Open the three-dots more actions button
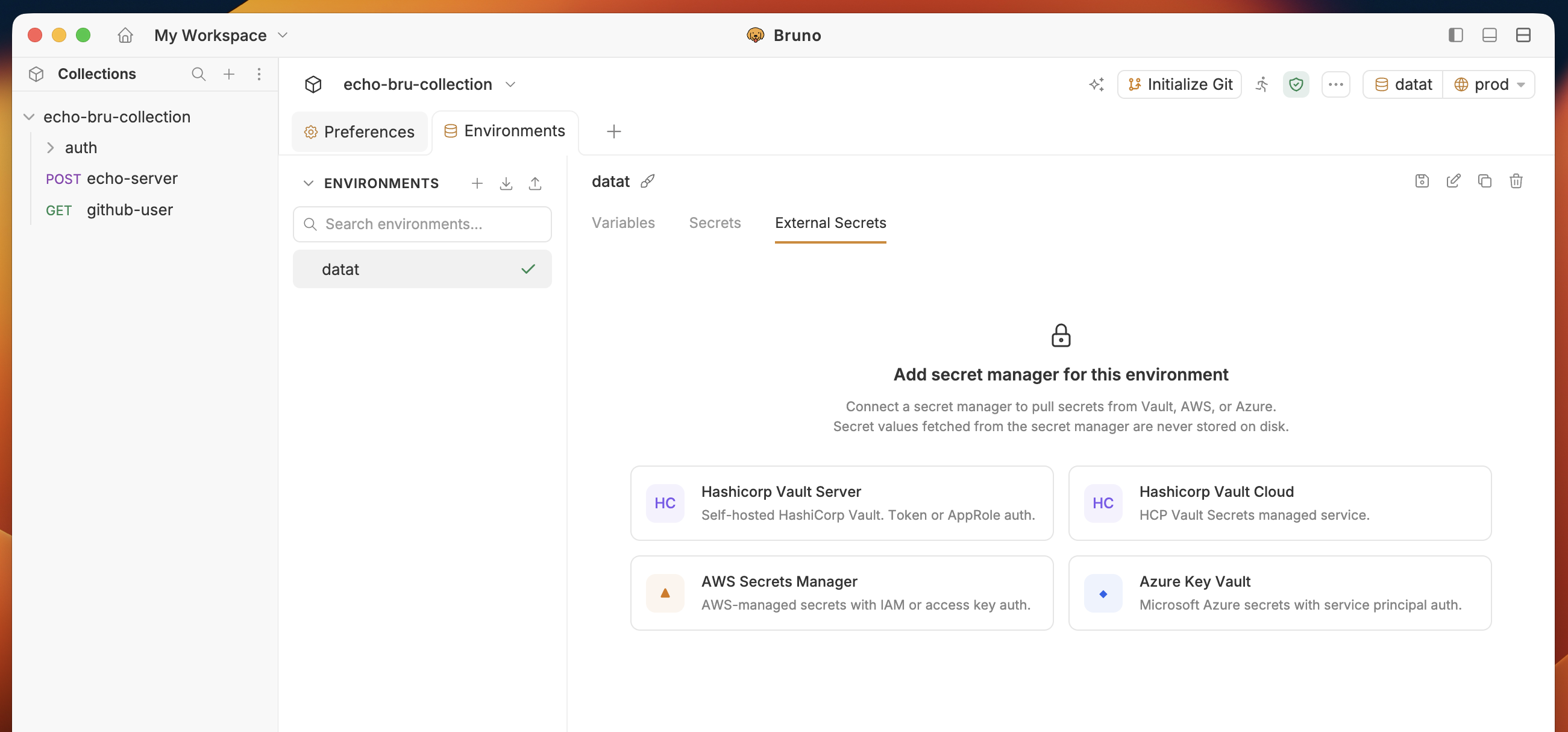Image resolution: width=1568 pixels, height=732 pixels. (x=1335, y=84)
